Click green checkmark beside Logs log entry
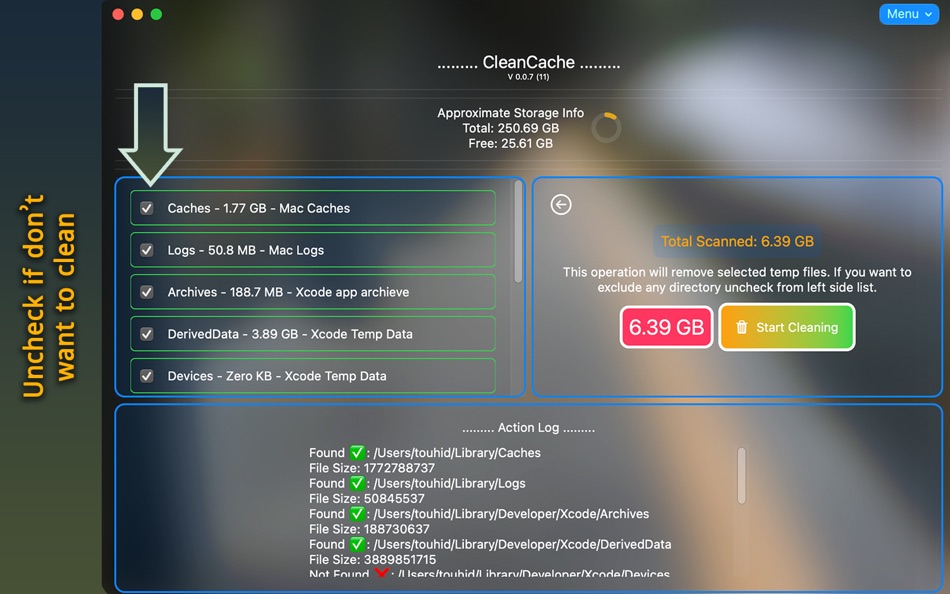Image resolution: width=950 pixels, height=594 pixels. 357,483
